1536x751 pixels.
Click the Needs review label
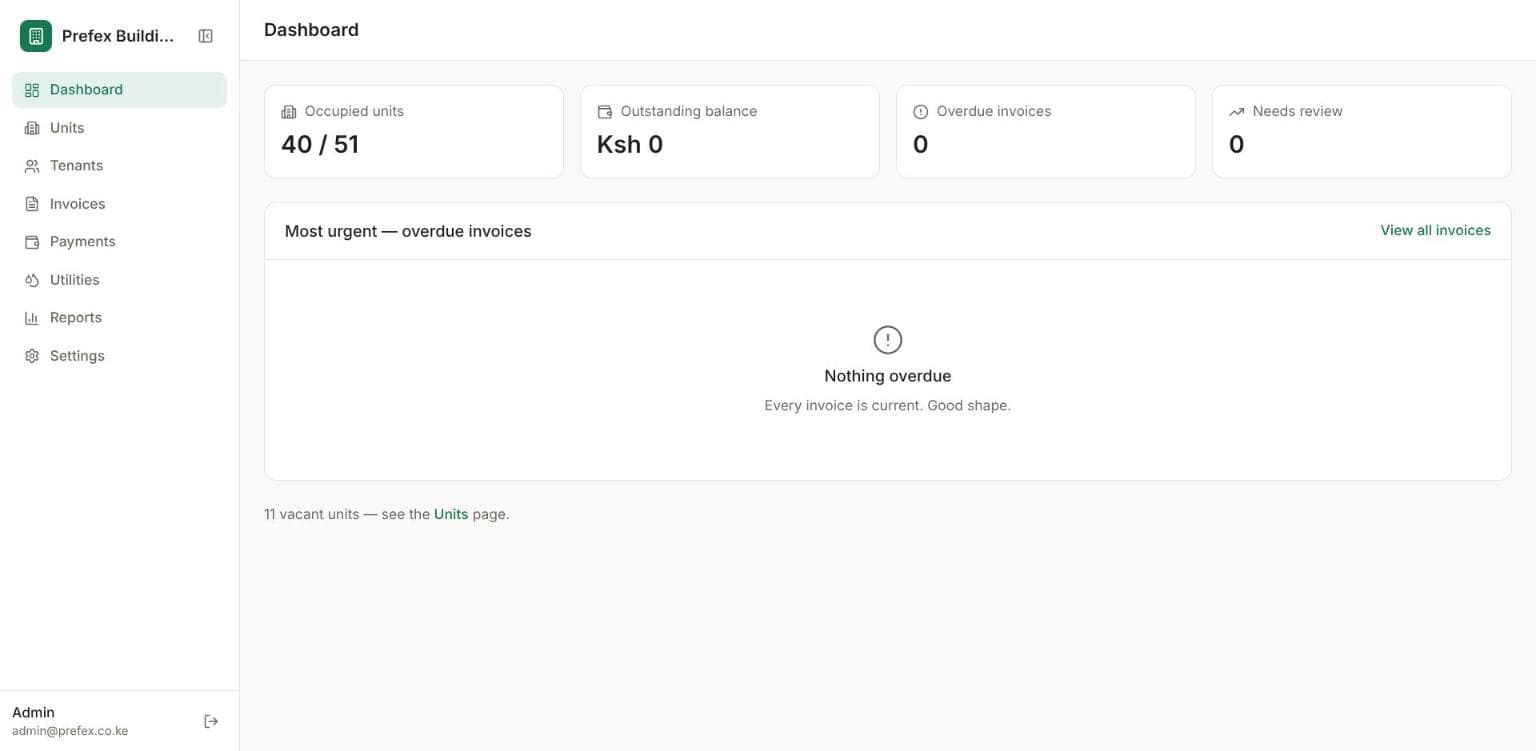point(1297,111)
